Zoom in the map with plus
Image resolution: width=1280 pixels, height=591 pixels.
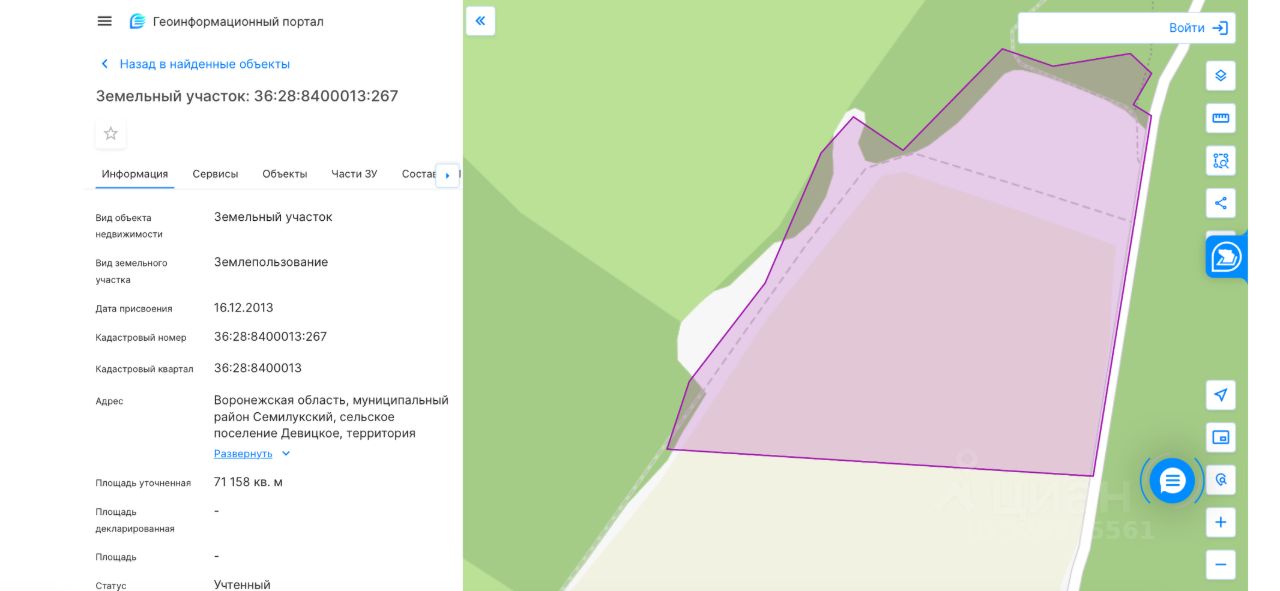[1220, 522]
